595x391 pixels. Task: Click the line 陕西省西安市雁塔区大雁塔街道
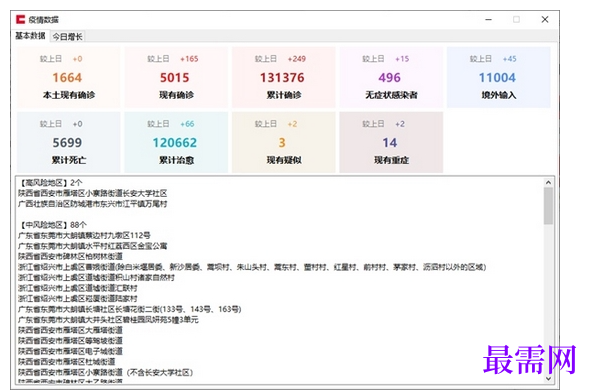coord(70,330)
